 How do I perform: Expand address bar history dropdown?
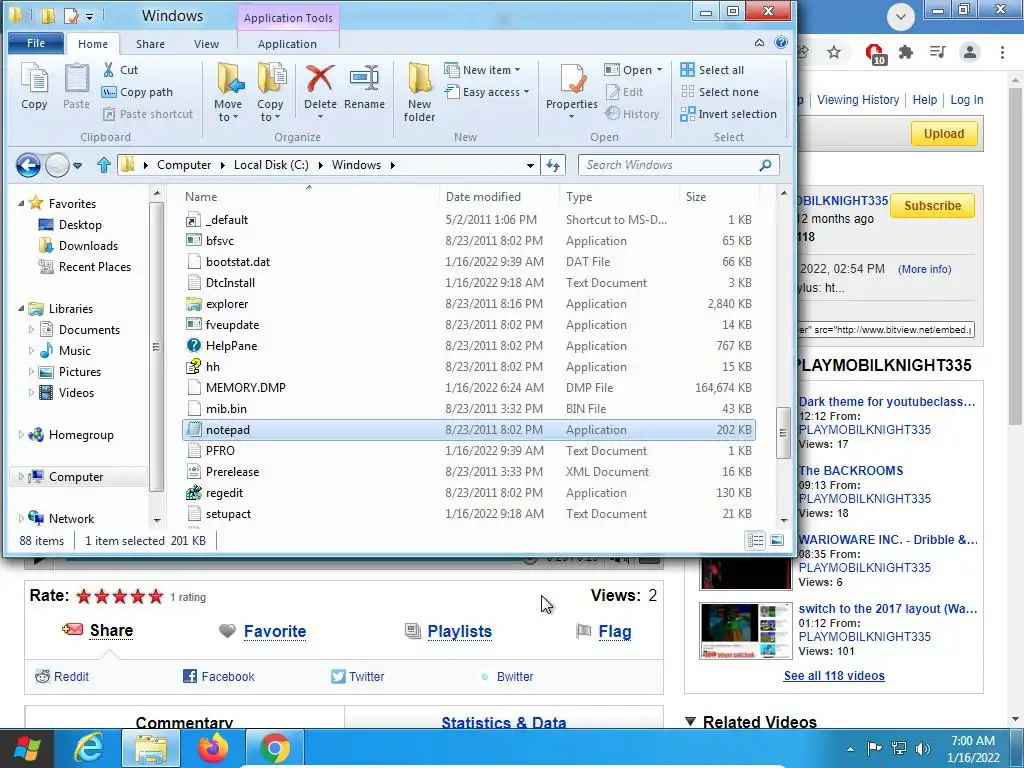[530, 165]
